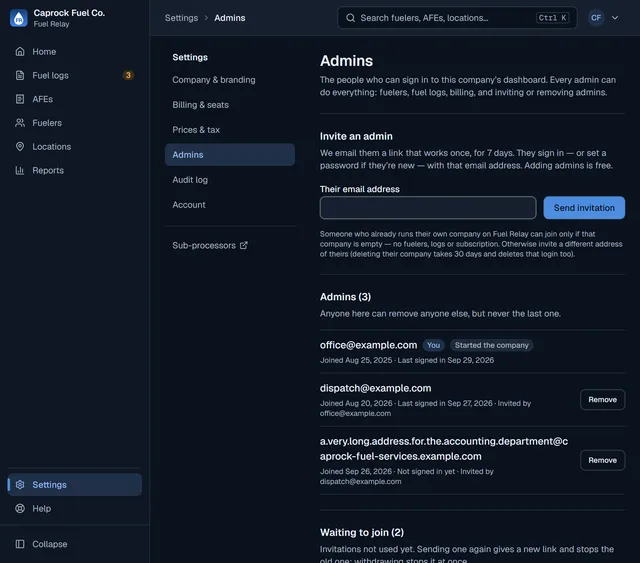Click the You badge
Viewport: 640px width, 563px height.
coord(433,345)
